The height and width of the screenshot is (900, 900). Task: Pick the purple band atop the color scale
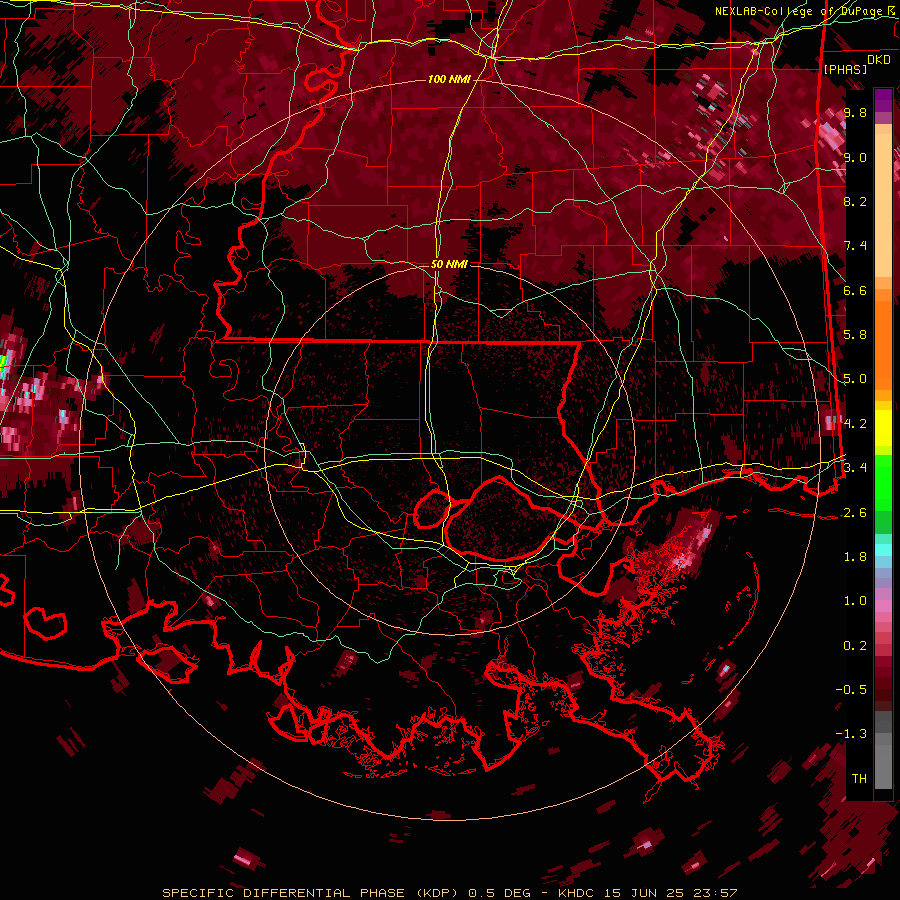[x=883, y=100]
